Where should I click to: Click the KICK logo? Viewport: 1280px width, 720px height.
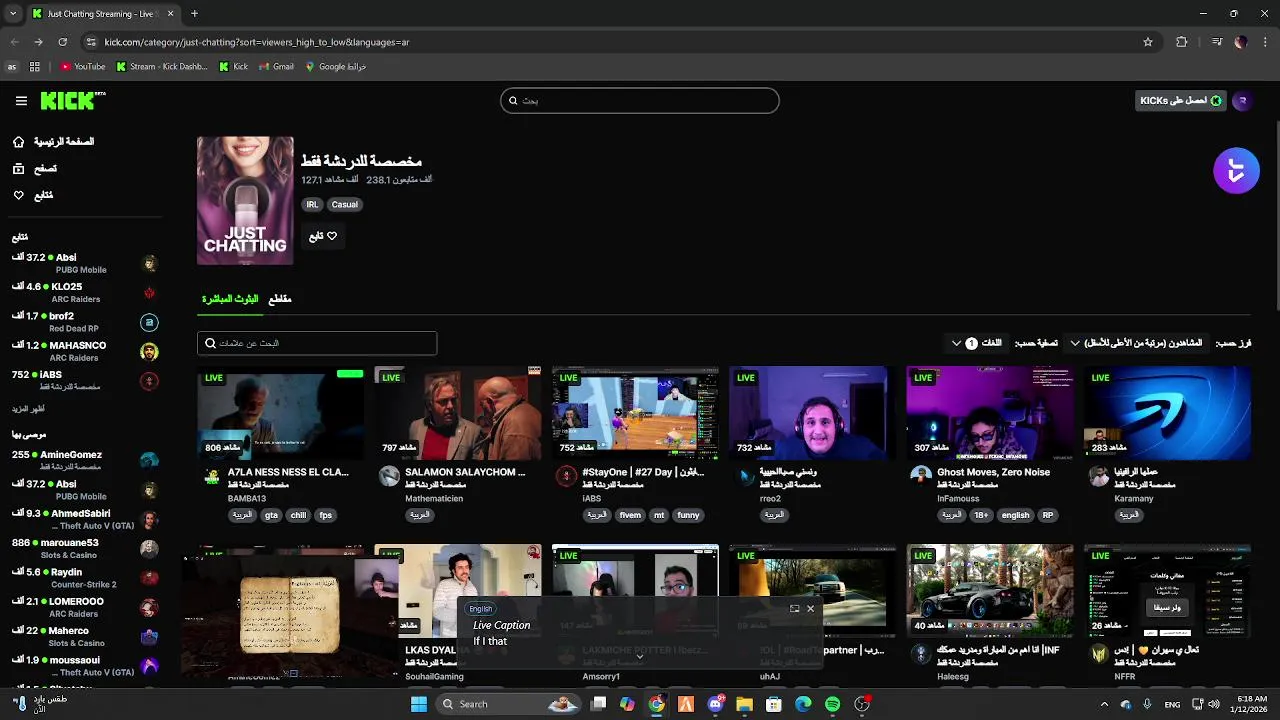(72, 100)
